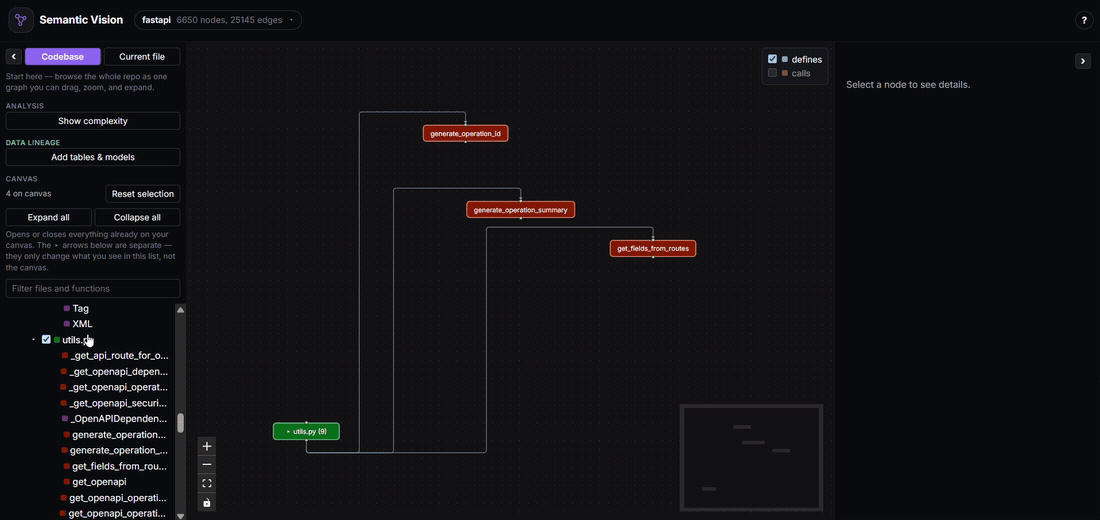Click the '6650 nodes, 25145 edges' text
1100x520 pixels.
(x=230, y=20)
